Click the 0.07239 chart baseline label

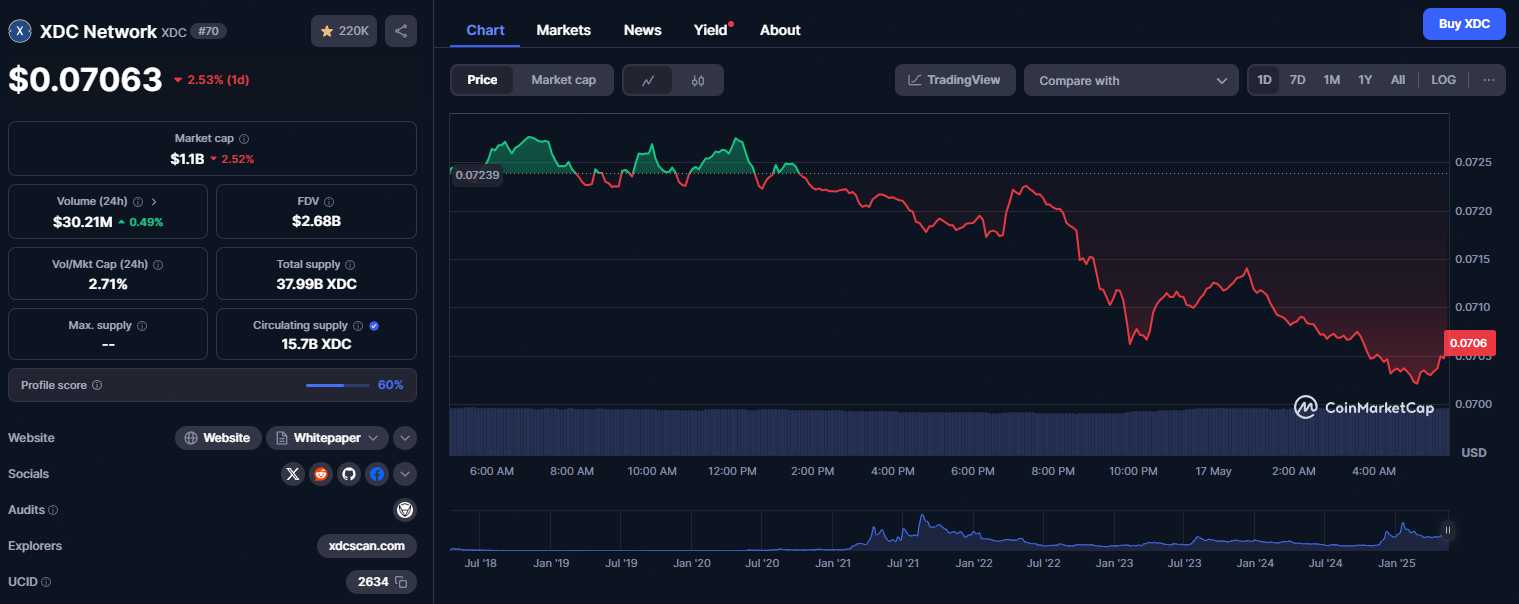476,175
